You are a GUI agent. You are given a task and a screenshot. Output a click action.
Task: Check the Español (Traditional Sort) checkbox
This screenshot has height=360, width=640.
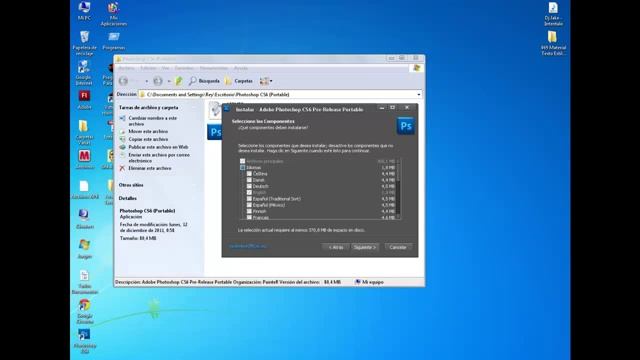[x=249, y=199]
